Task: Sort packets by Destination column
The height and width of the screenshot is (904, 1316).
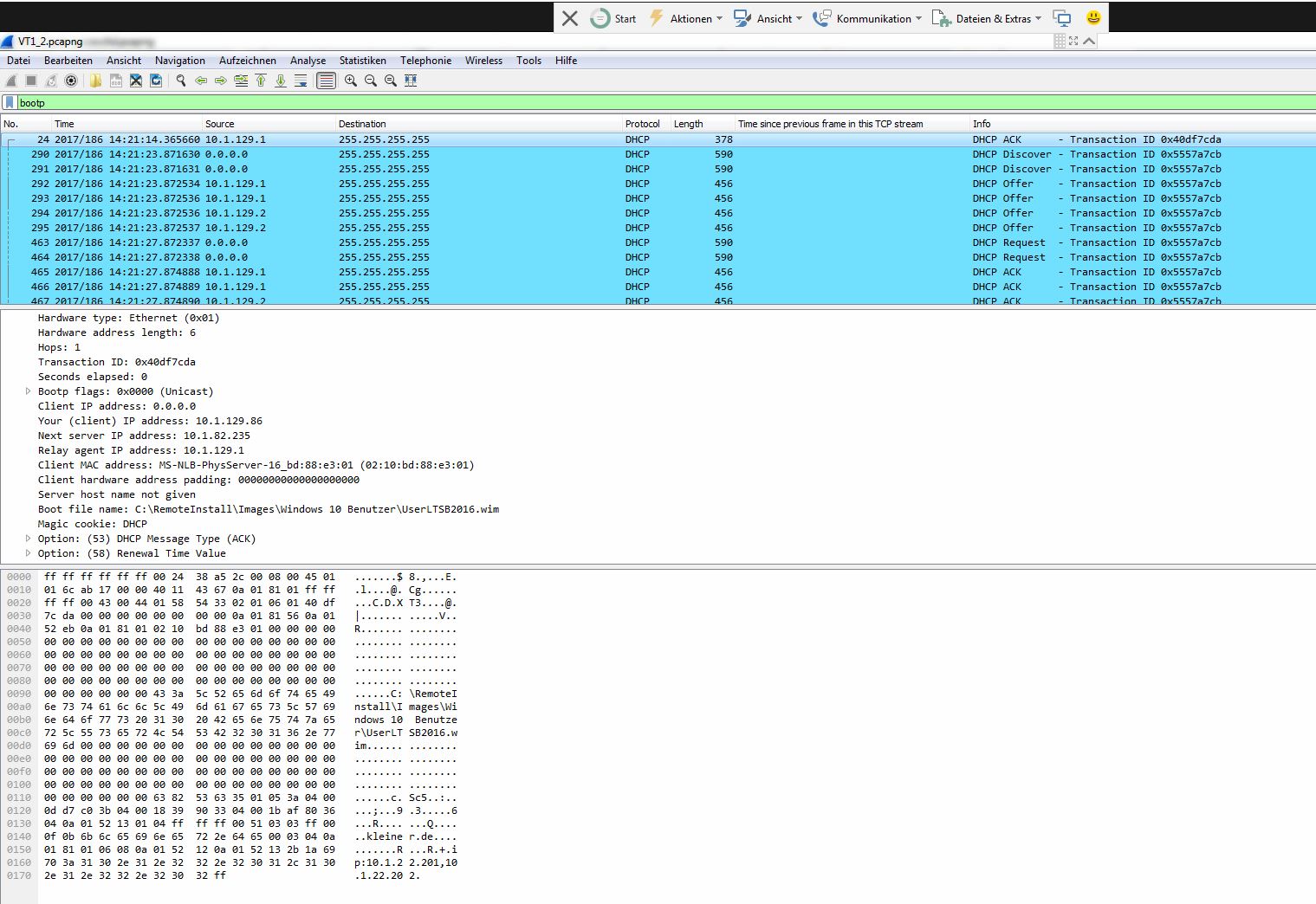Action: [x=479, y=124]
